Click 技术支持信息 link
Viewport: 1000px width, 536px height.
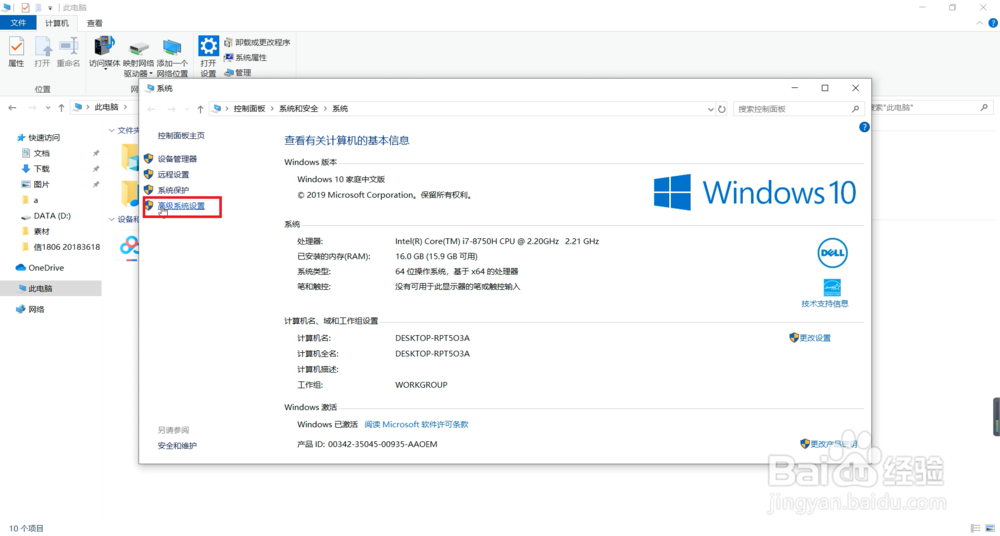(825, 304)
